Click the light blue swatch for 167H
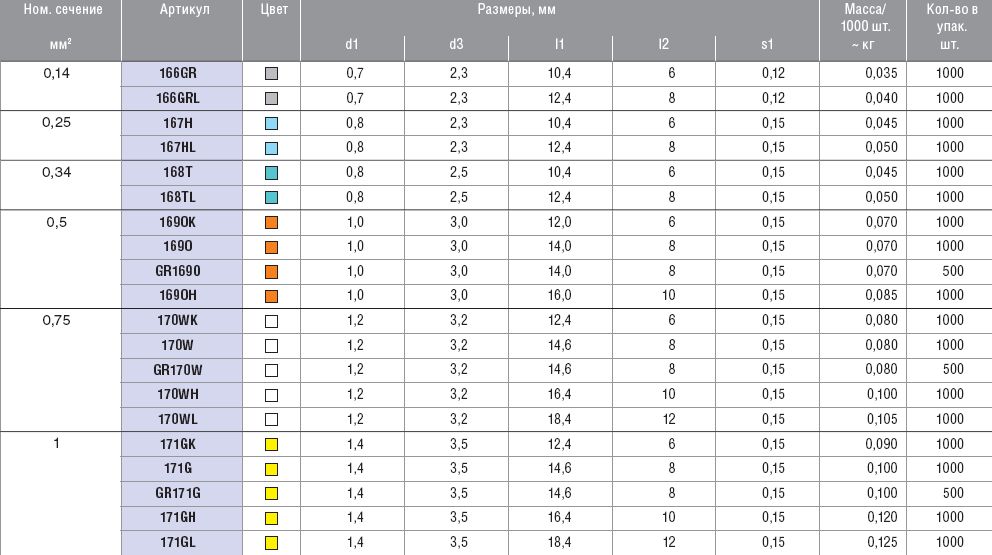 point(271,123)
